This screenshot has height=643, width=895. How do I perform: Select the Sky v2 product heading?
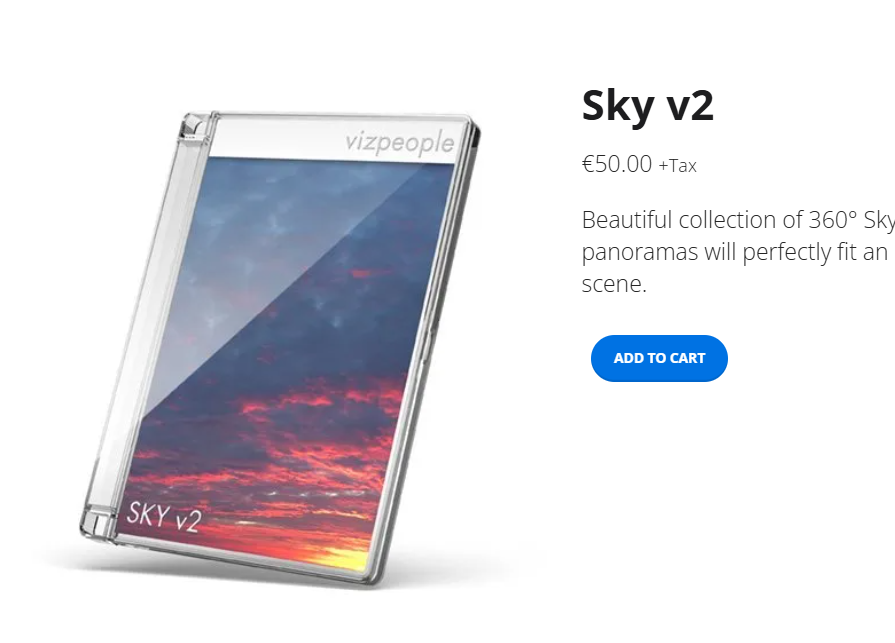648,106
